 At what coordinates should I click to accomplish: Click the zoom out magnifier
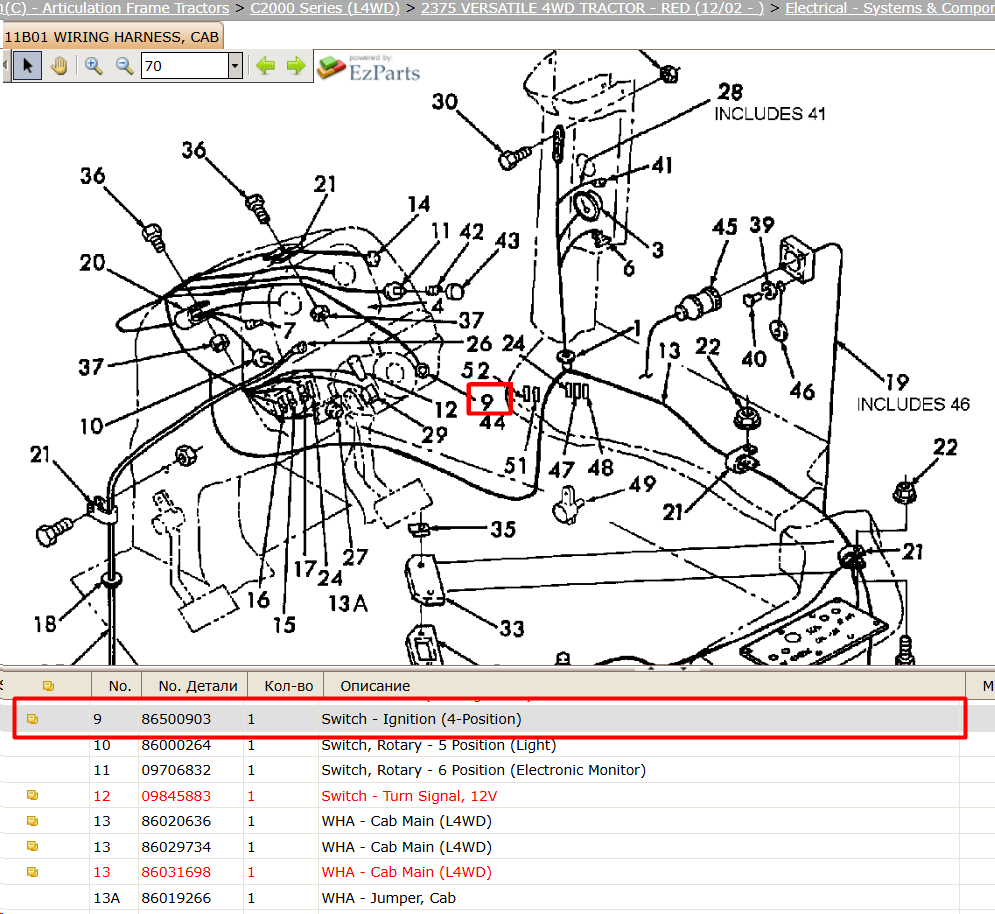click(124, 66)
